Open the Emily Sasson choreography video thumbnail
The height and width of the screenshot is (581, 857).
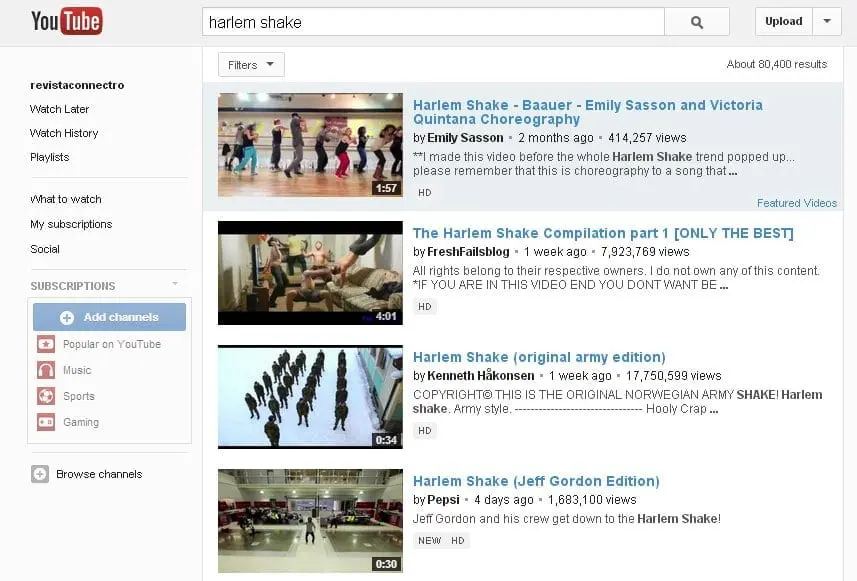point(310,145)
